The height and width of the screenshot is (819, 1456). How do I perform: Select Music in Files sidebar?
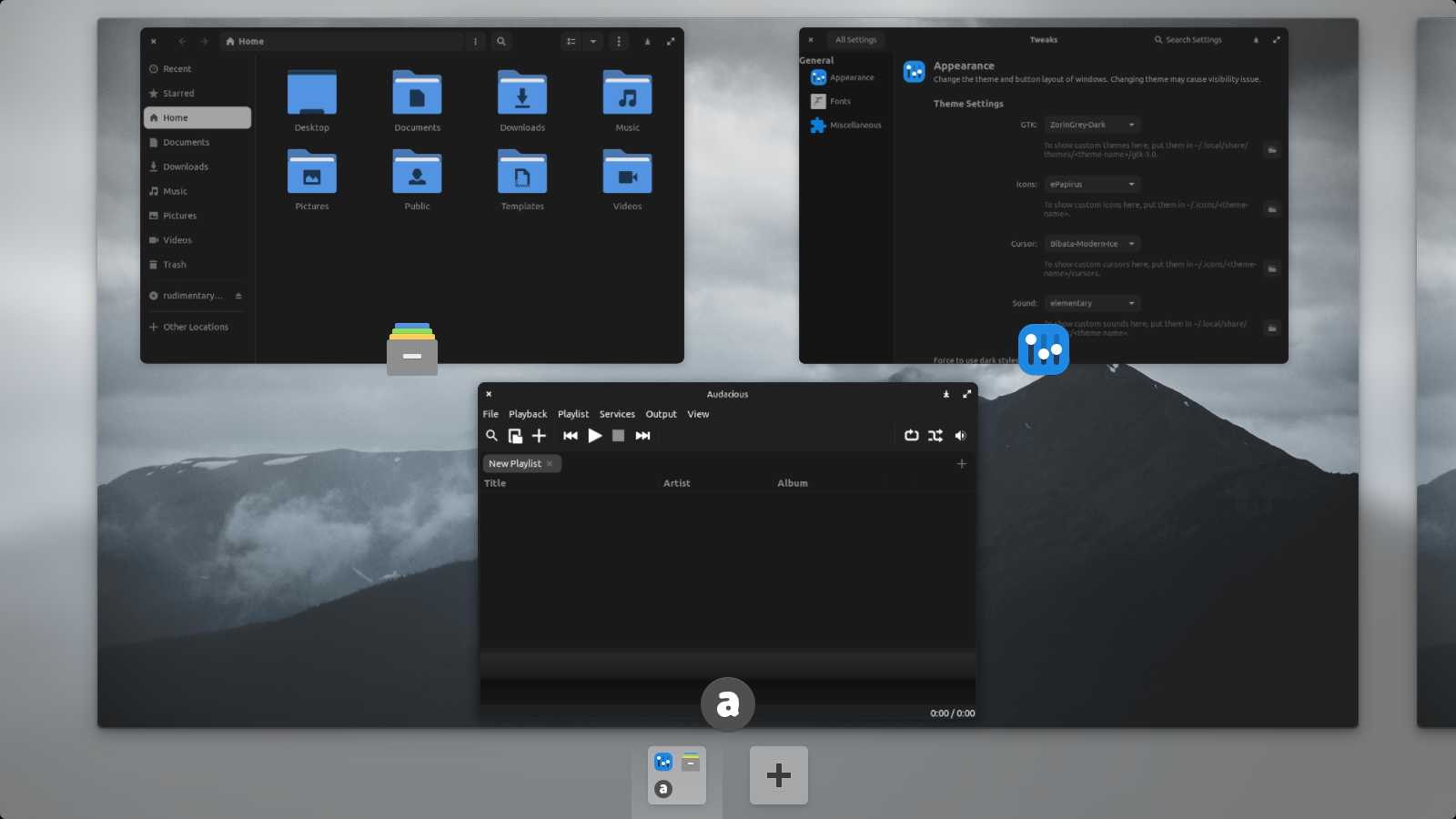pos(197,192)
